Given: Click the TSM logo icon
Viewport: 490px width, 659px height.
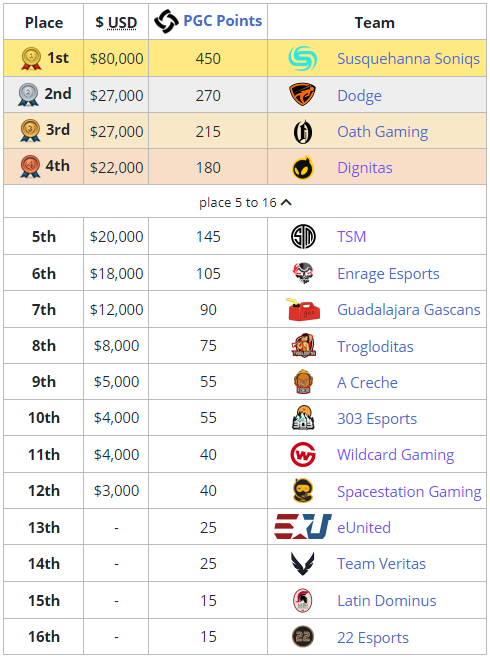Looking at the screenshot, I should click(303, 237).
